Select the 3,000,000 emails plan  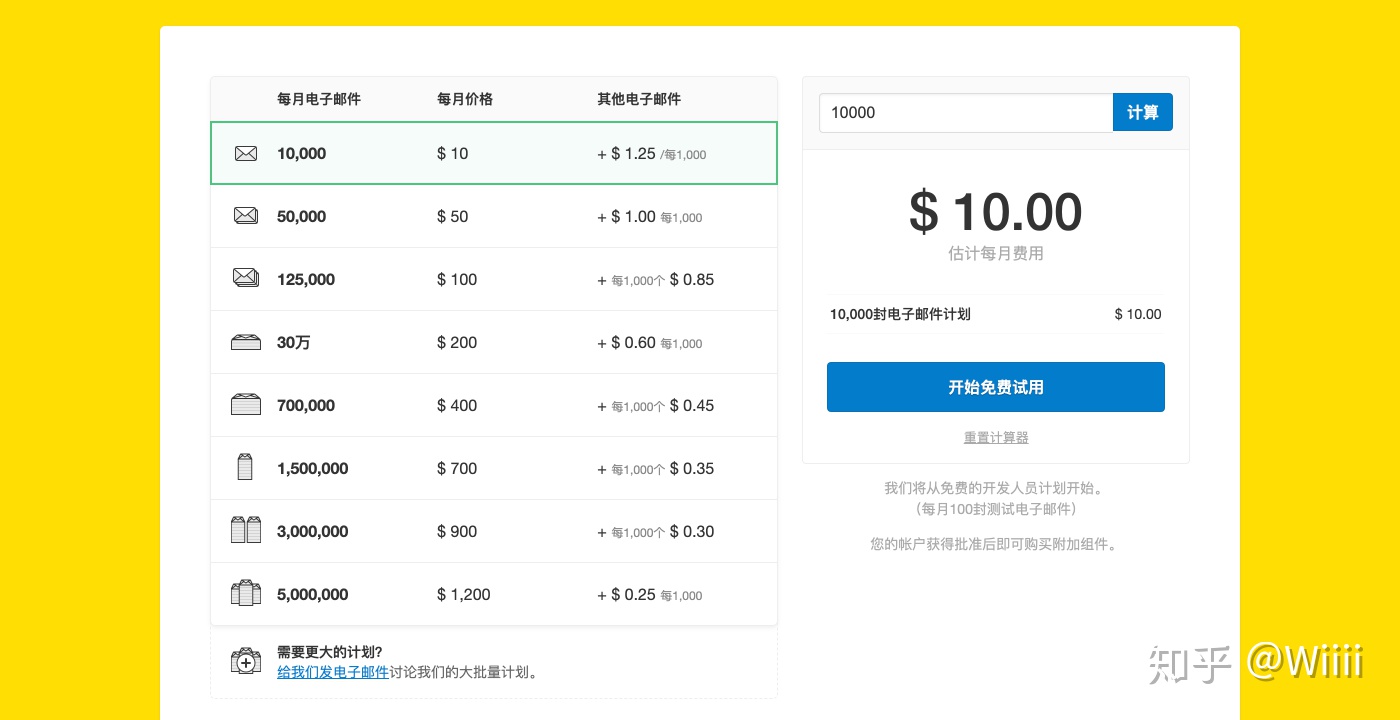pyautogui.click(x=494, y=531)
